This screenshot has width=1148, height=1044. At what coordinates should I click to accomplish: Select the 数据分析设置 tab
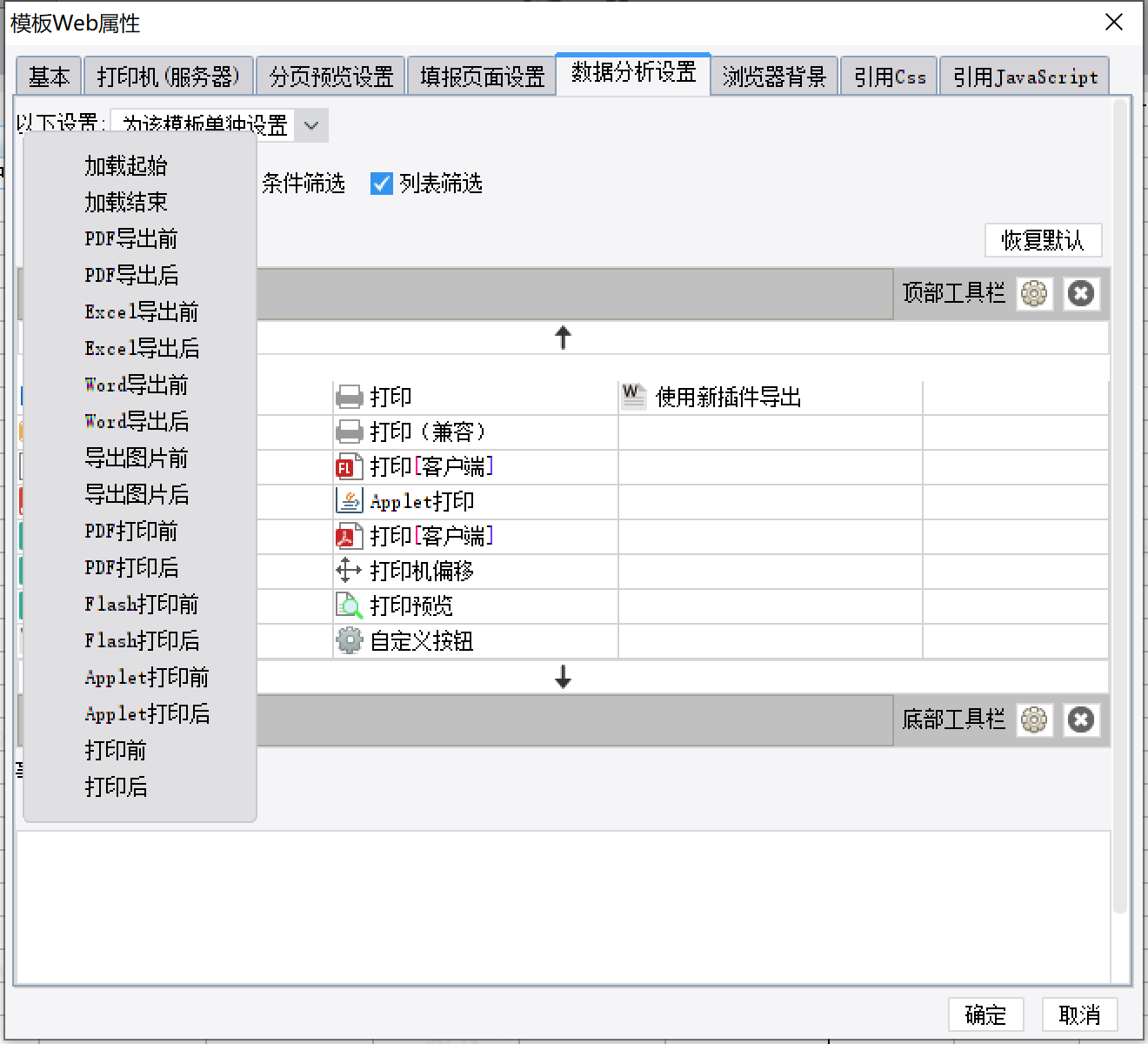pos(634,72)
